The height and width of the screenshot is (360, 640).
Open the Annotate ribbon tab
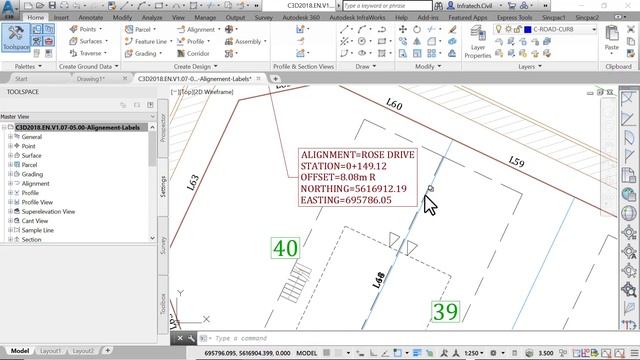click(91, 18)
